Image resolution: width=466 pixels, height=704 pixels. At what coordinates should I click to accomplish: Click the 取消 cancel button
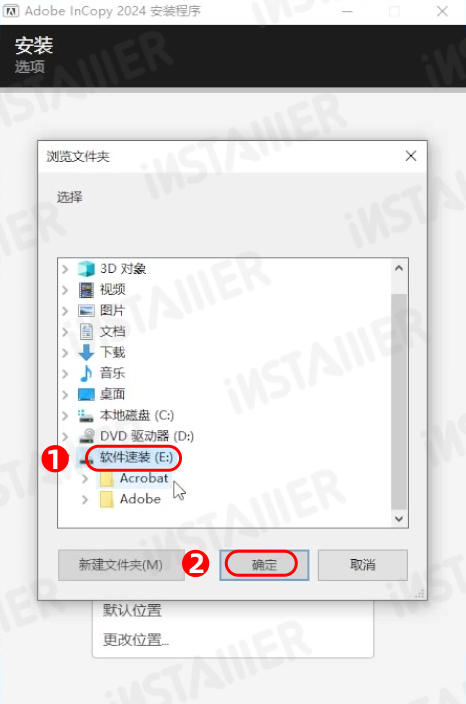click(x=363, y=565)
